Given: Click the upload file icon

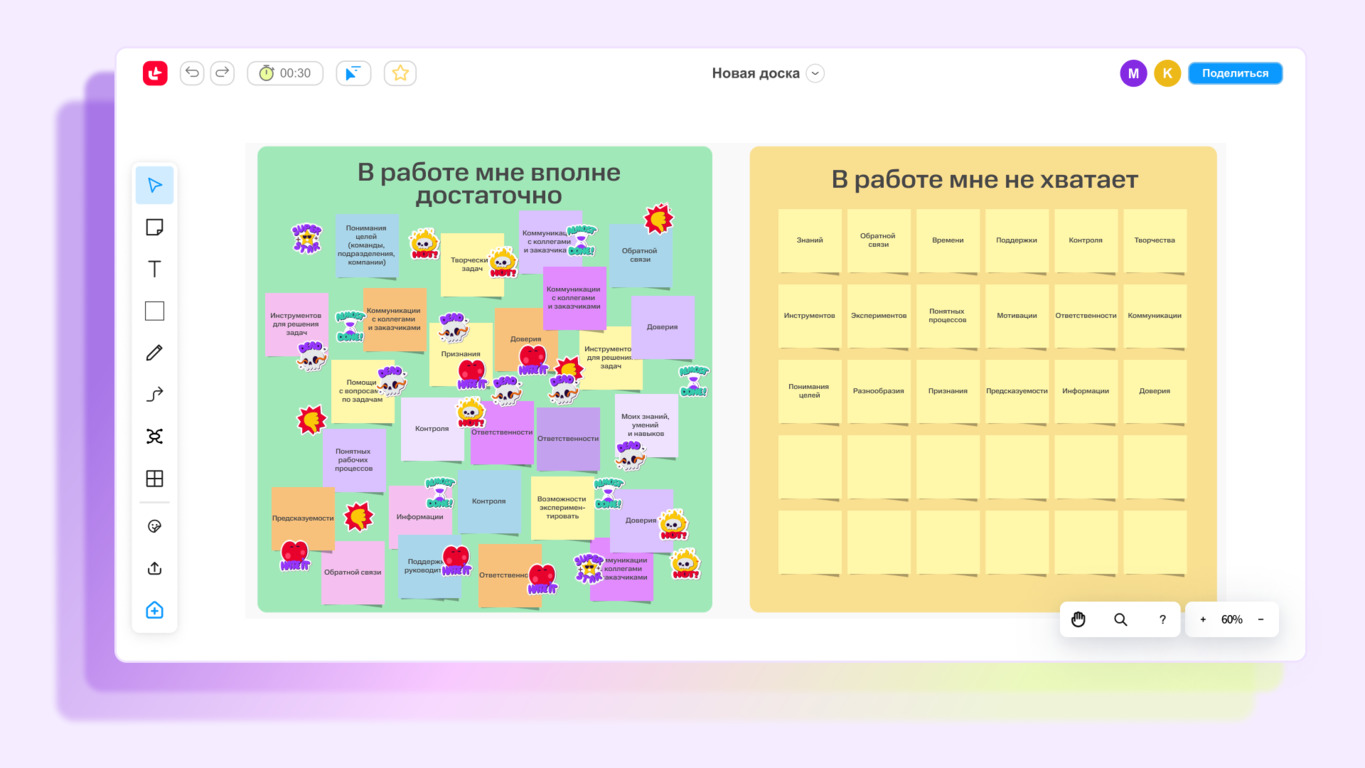Looking at the screenshot, I should click(x=154, y=569).
